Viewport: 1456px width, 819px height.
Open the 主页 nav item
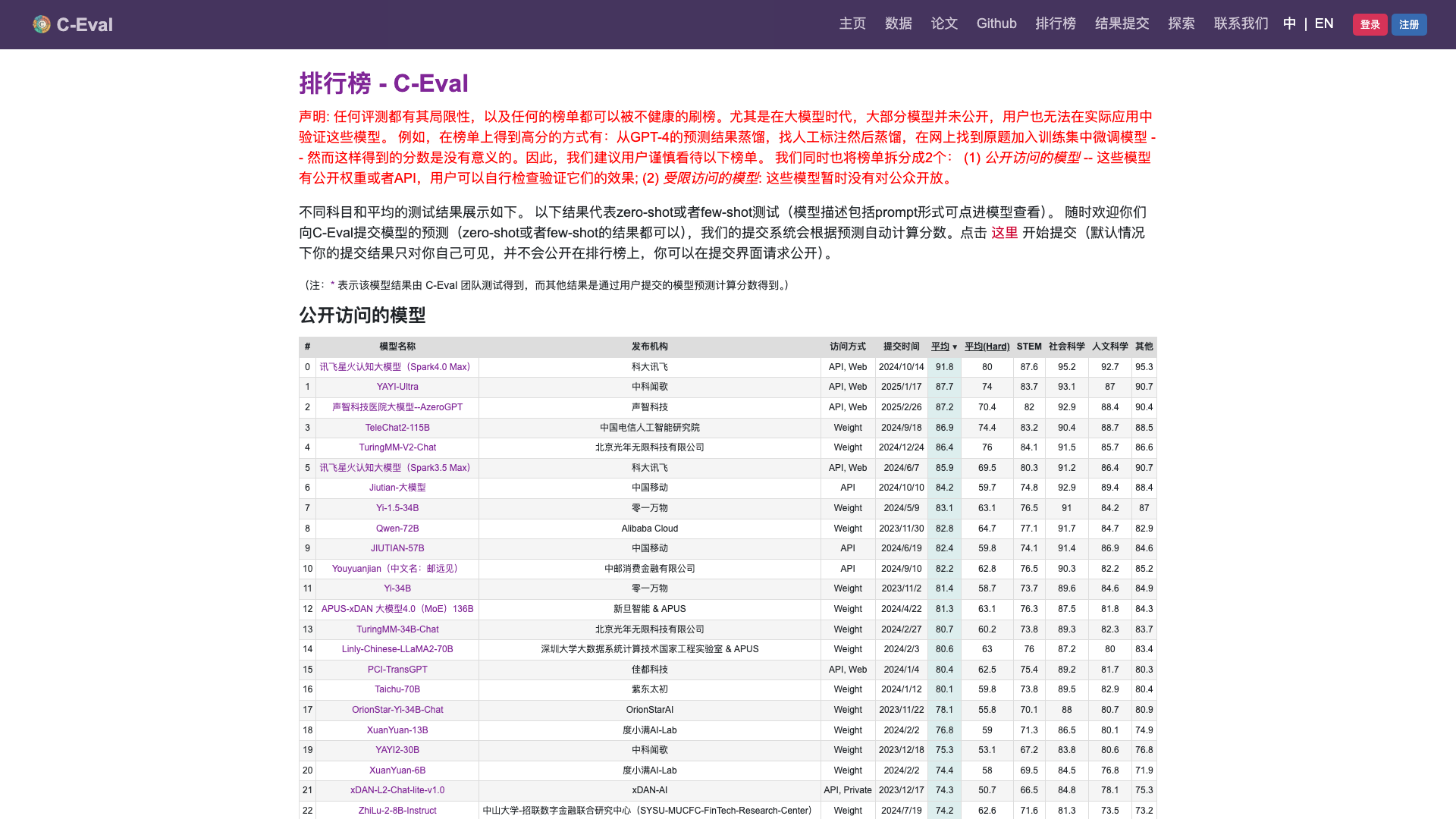[x=852, y=24]
